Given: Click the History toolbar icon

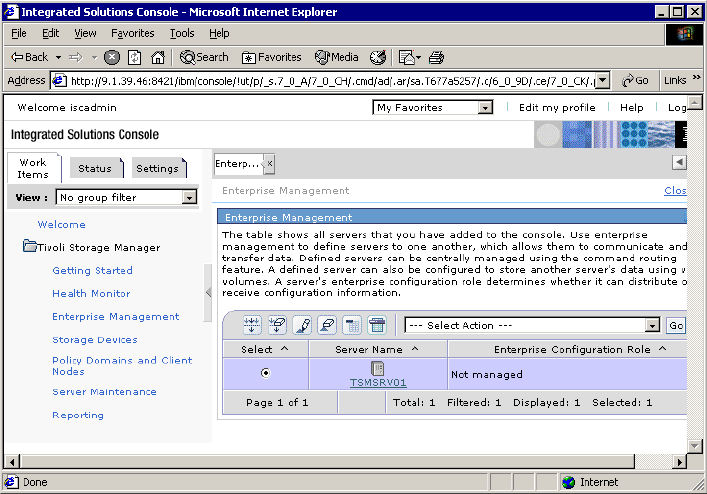Looking at the screenshot, I should click(x=378, y=57).
